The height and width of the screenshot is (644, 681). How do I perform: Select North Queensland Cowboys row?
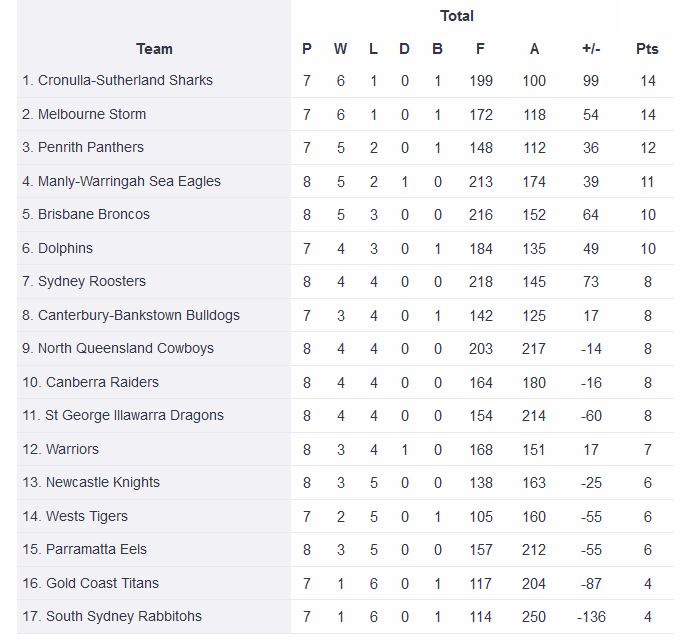coord(126,348)
